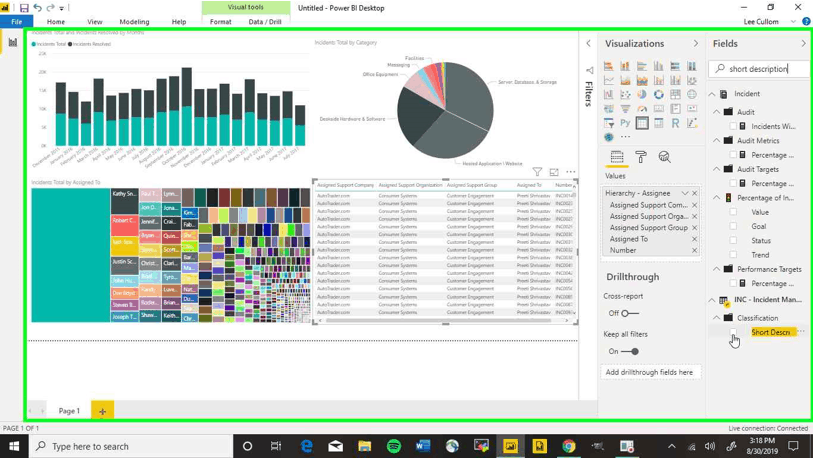Select the Pie chart visualization icon
This screenshot has height=460, width=815.
click(642, 95)
